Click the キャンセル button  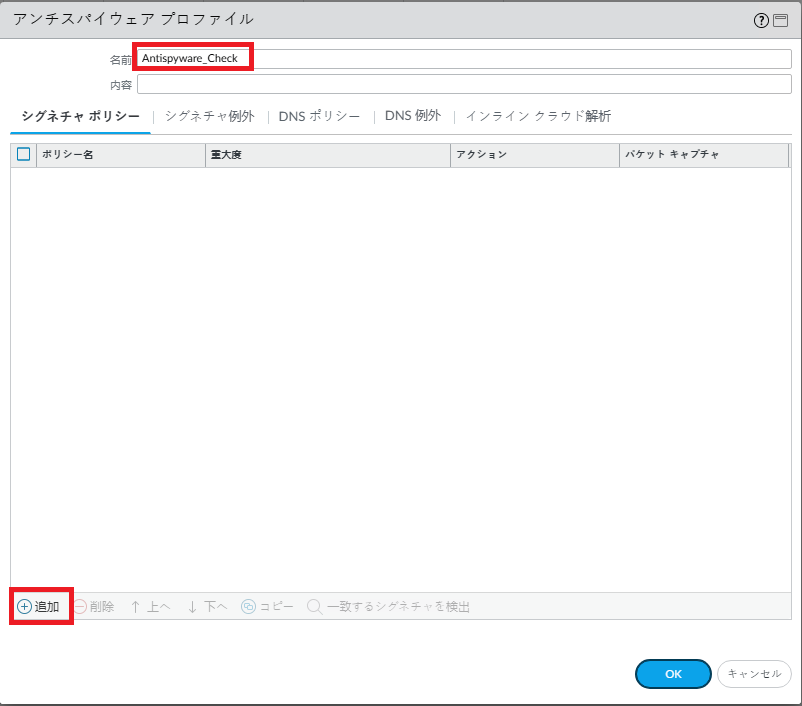[x=754, y=674]
